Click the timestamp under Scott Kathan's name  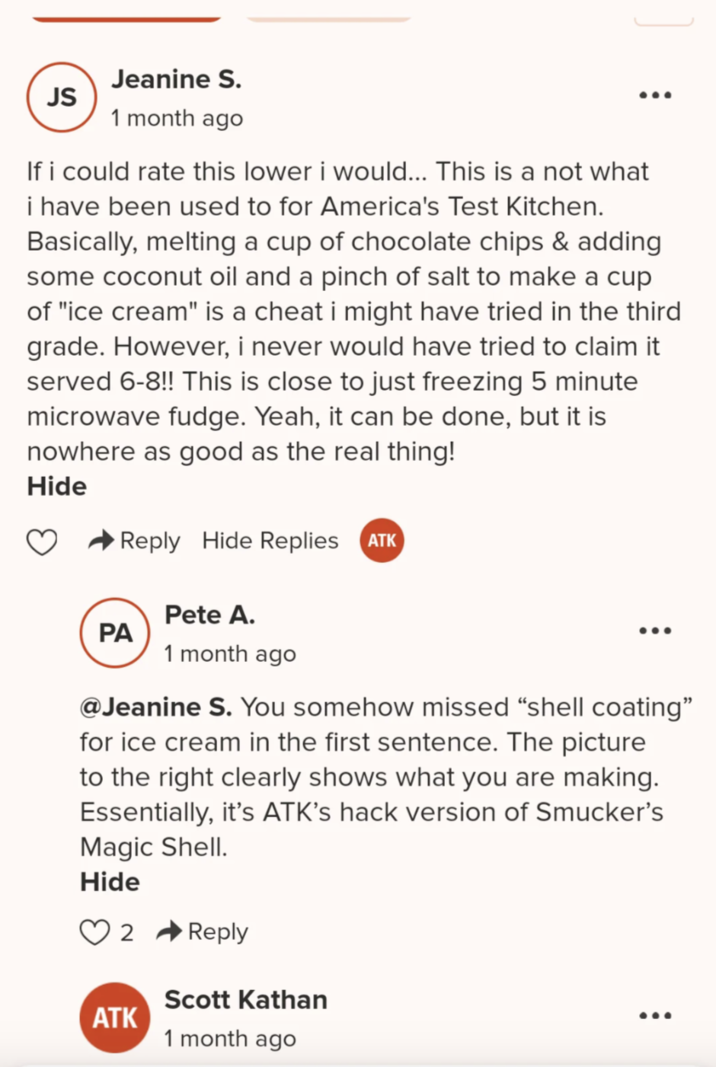coord(230,1038)
